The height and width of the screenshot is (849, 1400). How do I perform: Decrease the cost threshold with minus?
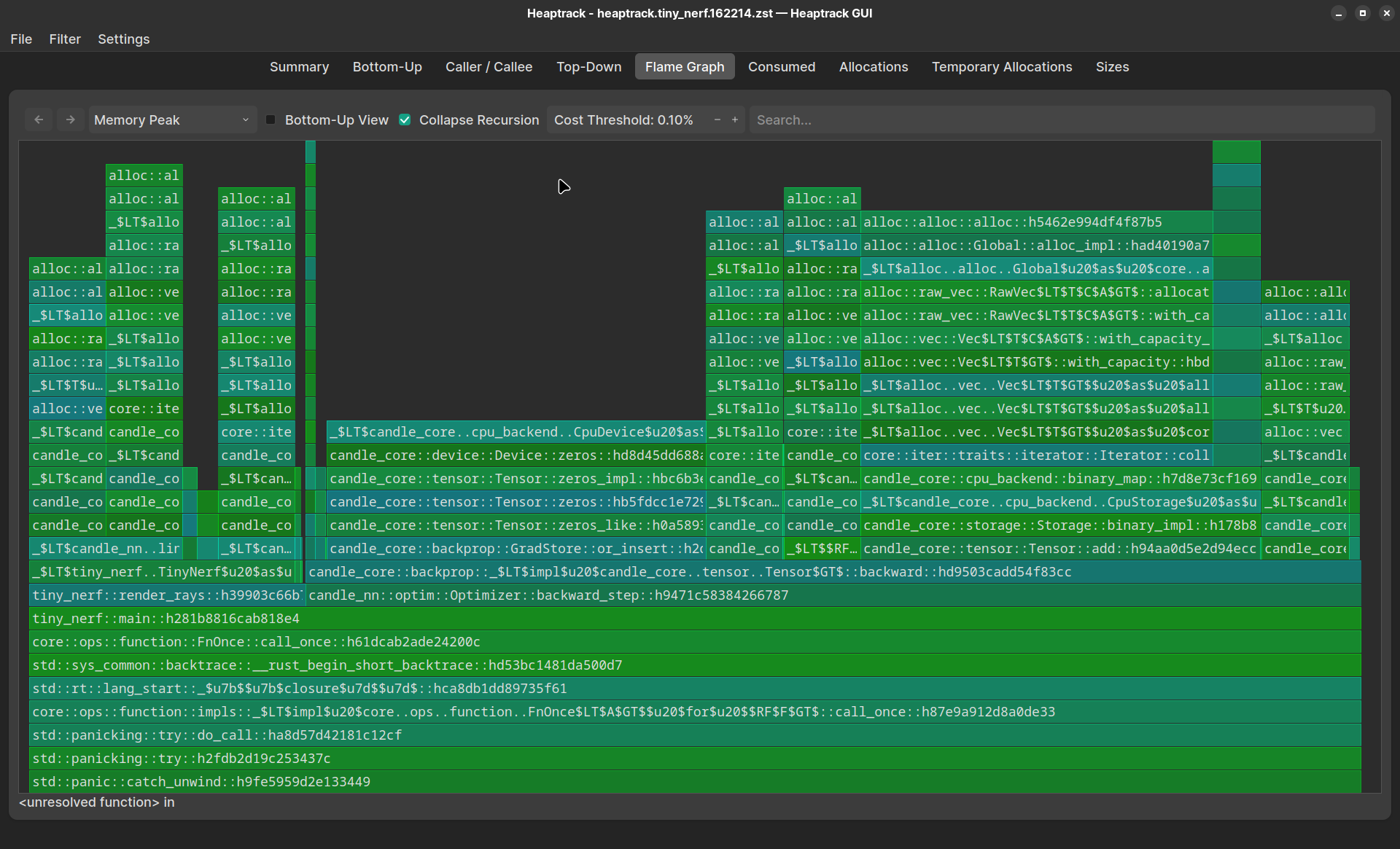[x=717, y=120]
